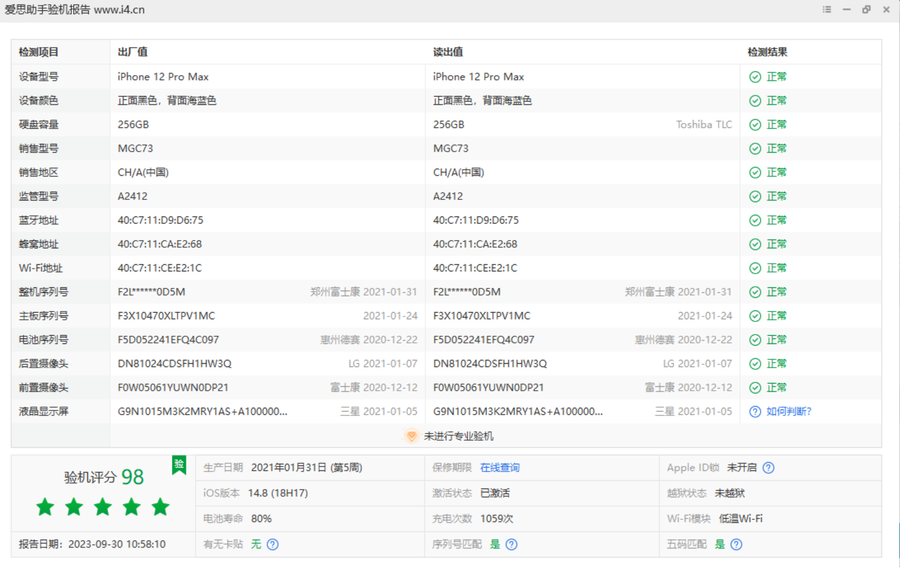Click the first green rating star
Viewport: 900px width, 567px height.
[x=45, y=507]
